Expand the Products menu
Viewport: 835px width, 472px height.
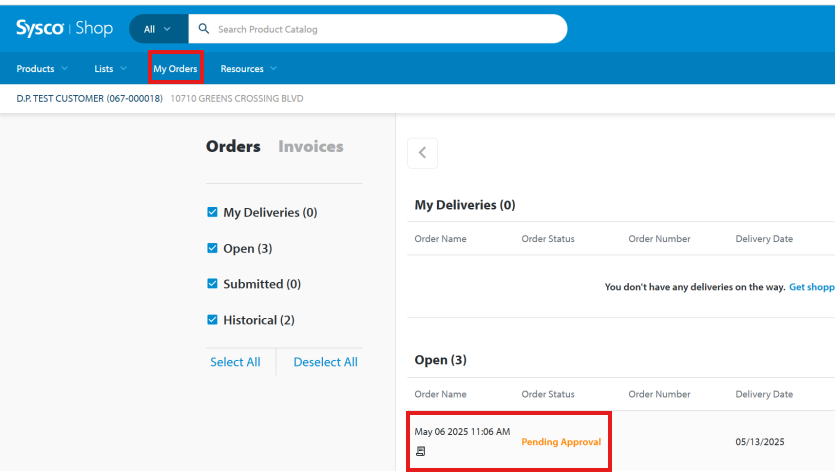(x=42, y=69)
